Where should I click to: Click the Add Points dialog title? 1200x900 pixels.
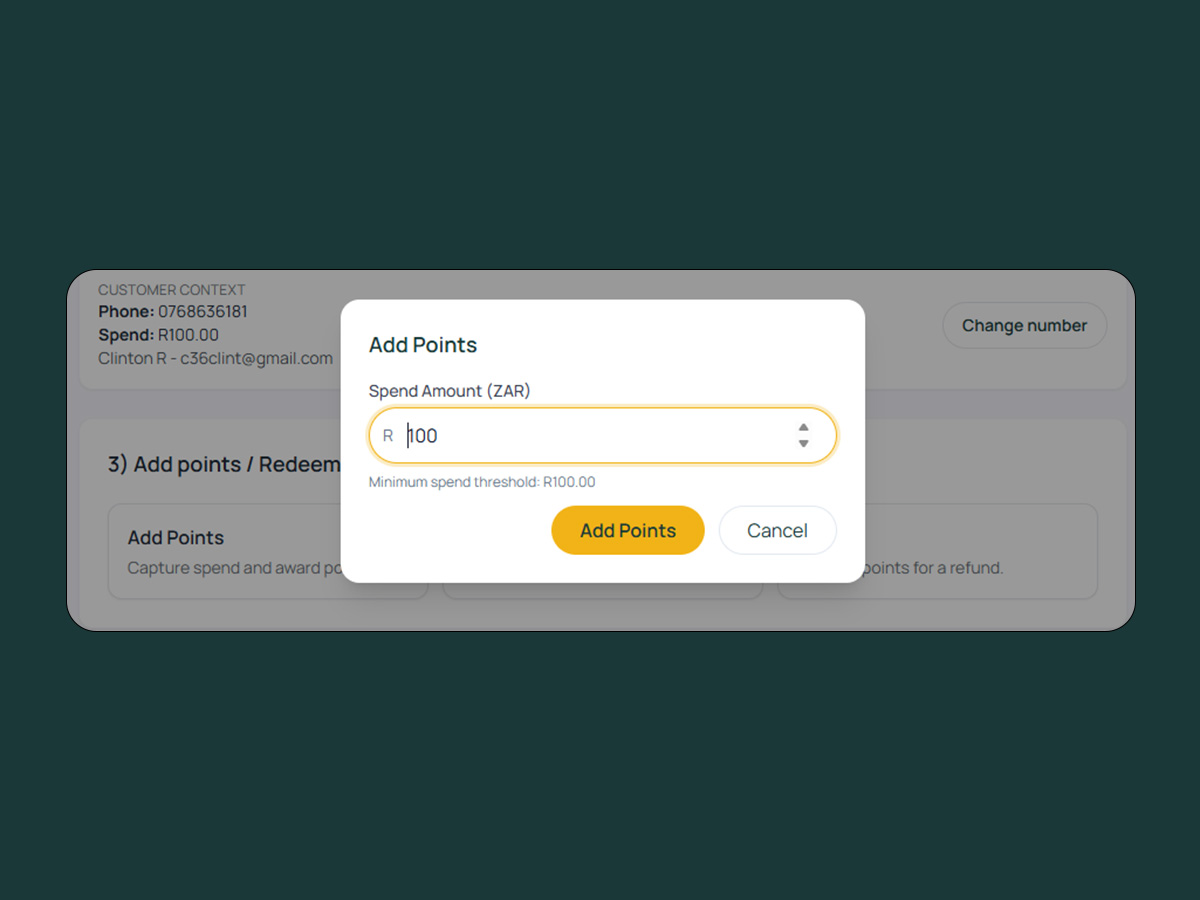(x=423, y=345)
